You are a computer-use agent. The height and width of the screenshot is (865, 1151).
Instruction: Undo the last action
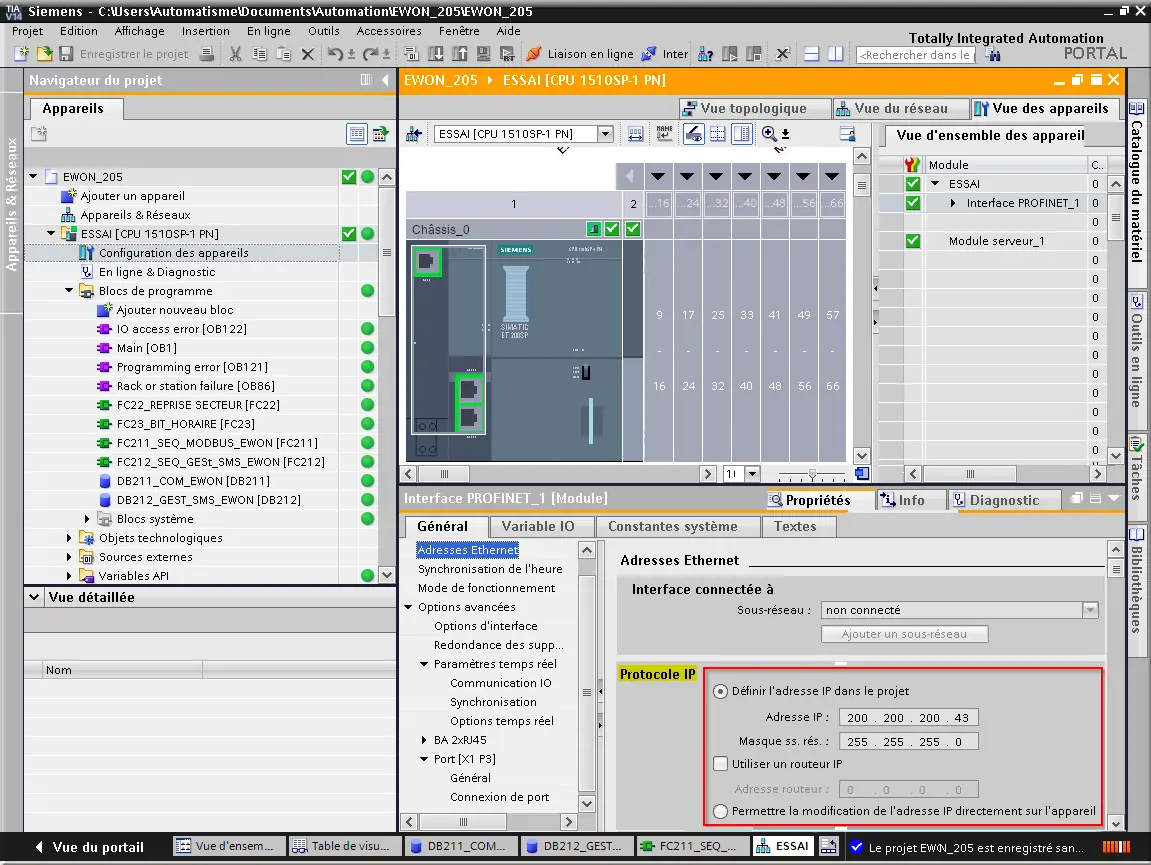(x=335, y=54)
